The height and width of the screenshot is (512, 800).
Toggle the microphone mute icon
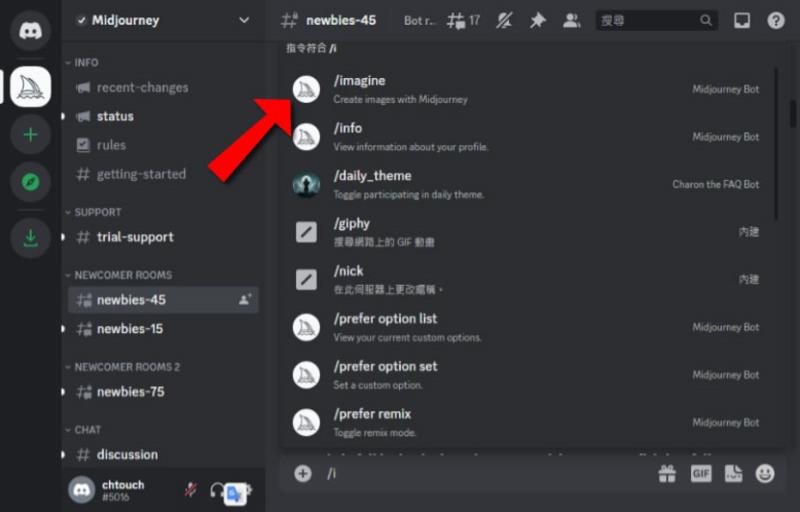coord(191,491)
